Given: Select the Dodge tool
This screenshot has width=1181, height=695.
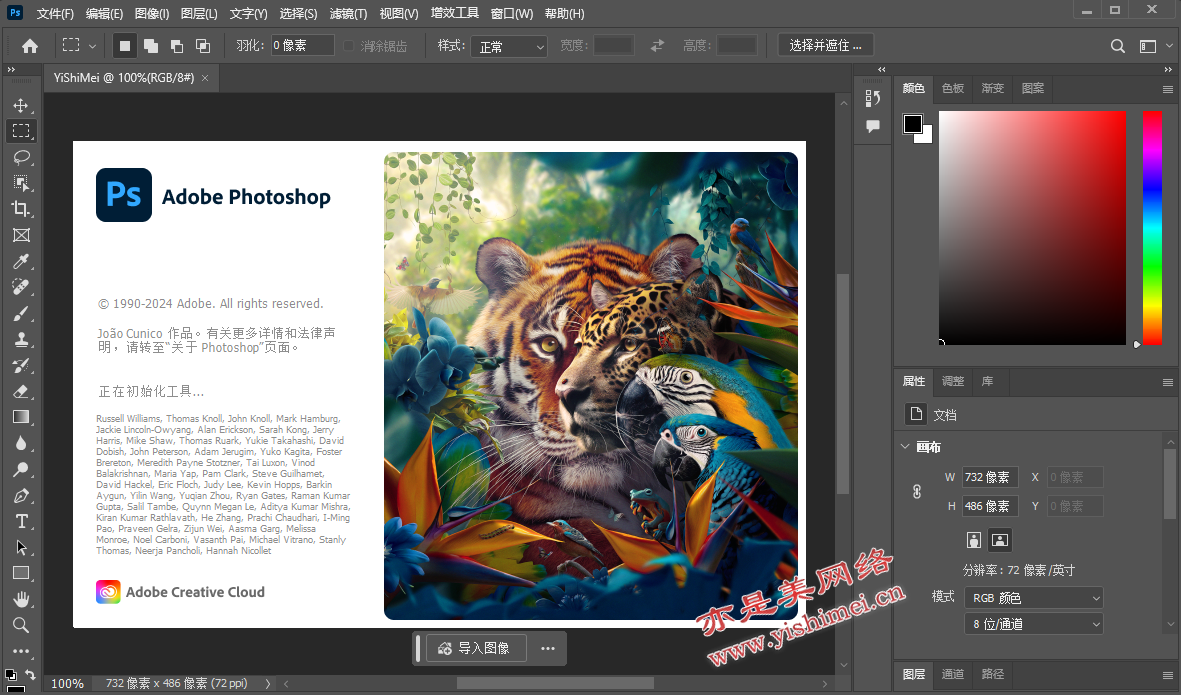Looking at the screenshot, I should pyautogui.click(x=21, y=470).
